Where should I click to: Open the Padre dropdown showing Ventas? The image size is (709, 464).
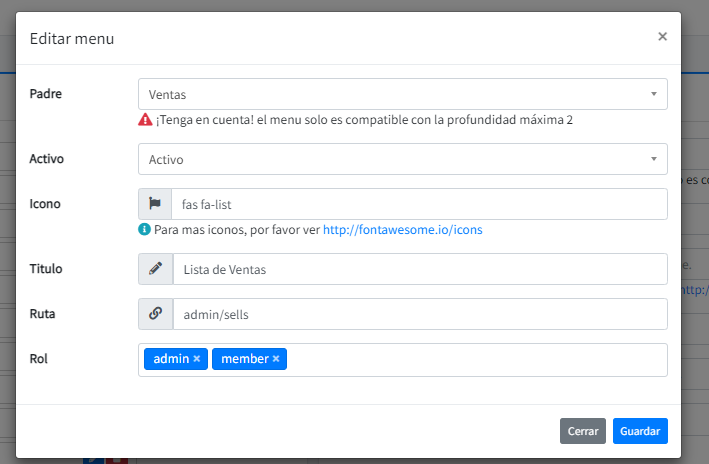tap(402, 94)
